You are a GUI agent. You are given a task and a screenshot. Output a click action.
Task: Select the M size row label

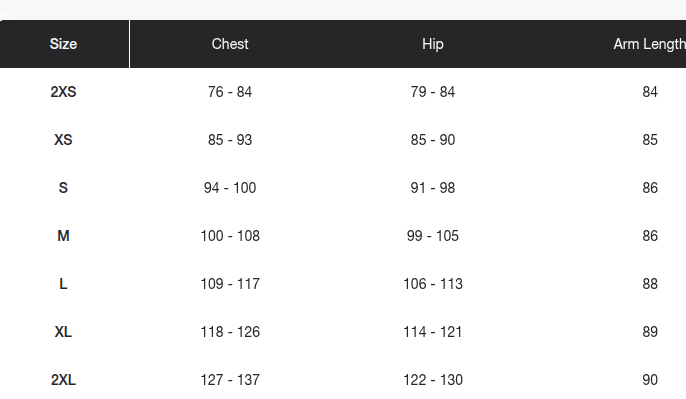point(63,236)
